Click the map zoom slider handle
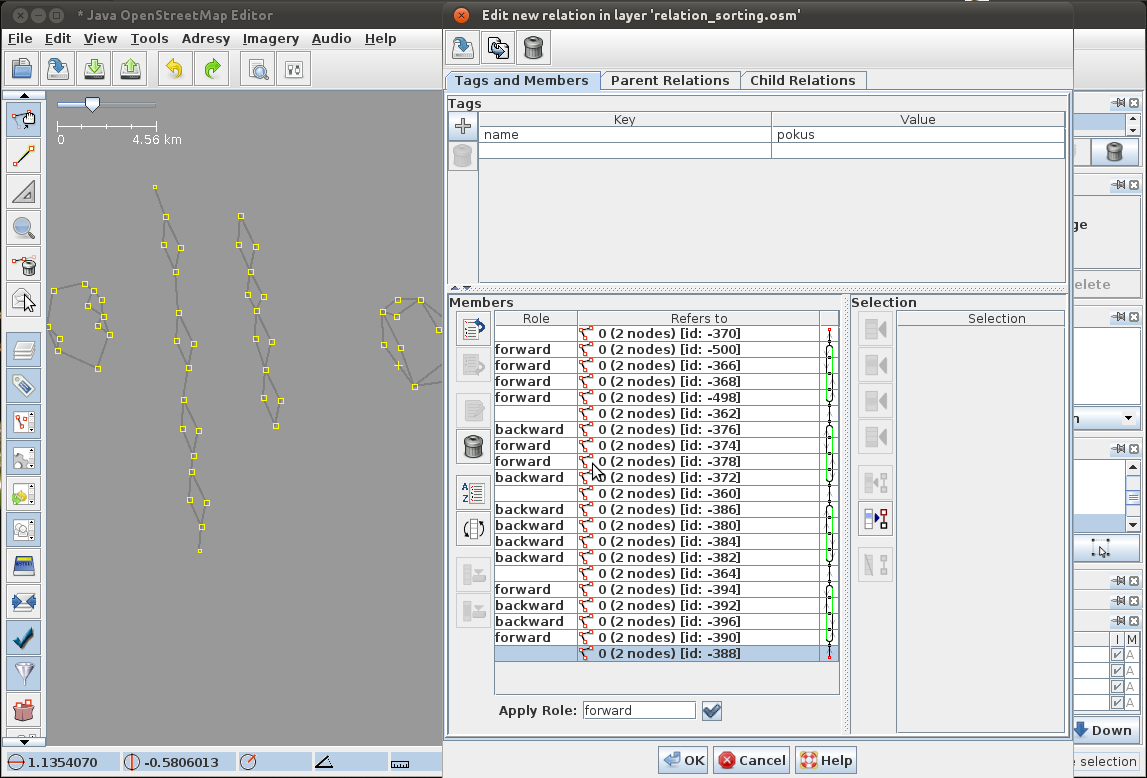 (x=92, y=104)
